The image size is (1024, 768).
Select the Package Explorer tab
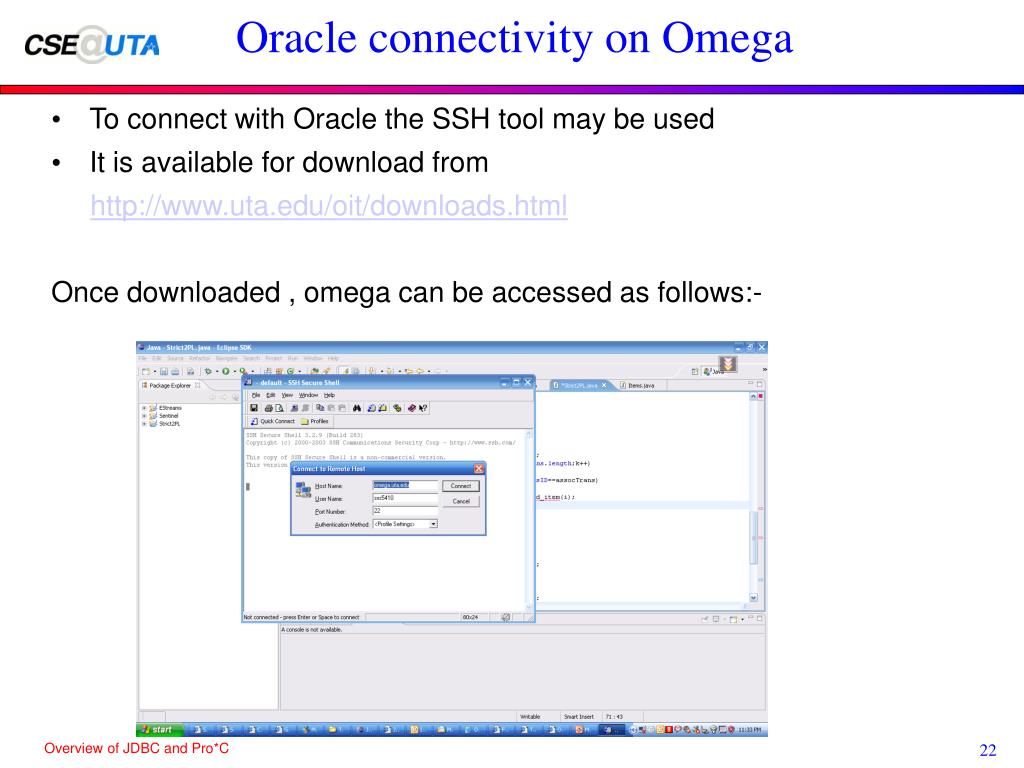pyautogui.click(x=171, y=385)
